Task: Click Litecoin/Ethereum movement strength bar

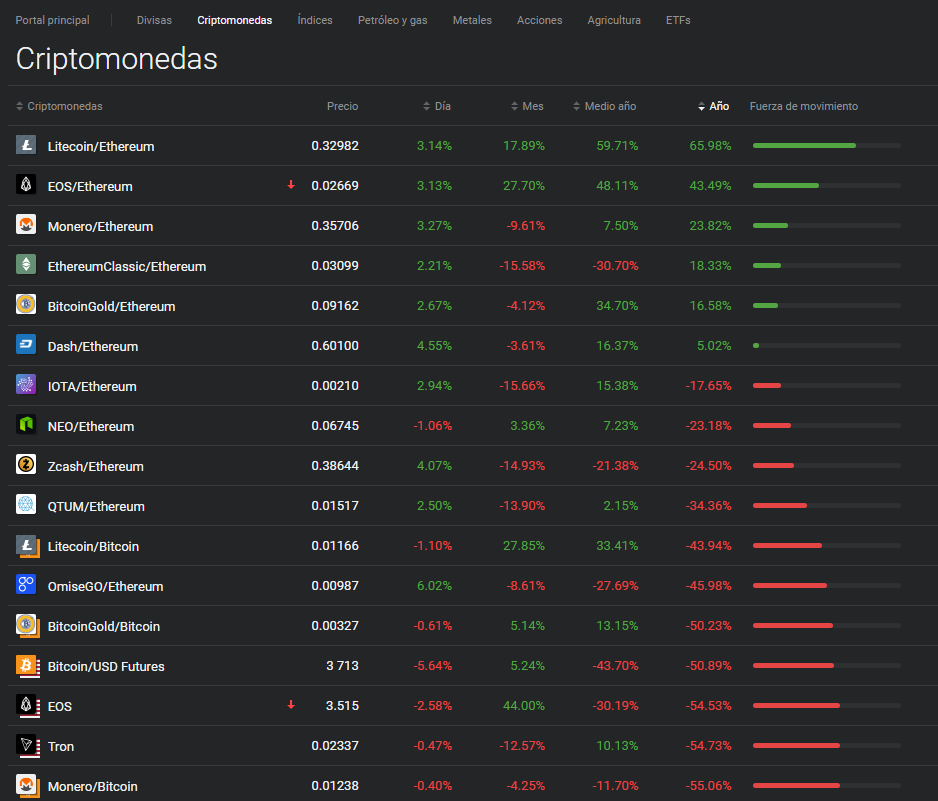Action: 827,145
